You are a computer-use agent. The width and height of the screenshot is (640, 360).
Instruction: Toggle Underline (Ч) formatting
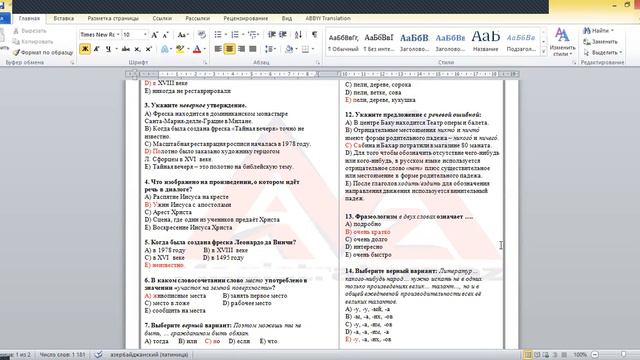point(108,49)
